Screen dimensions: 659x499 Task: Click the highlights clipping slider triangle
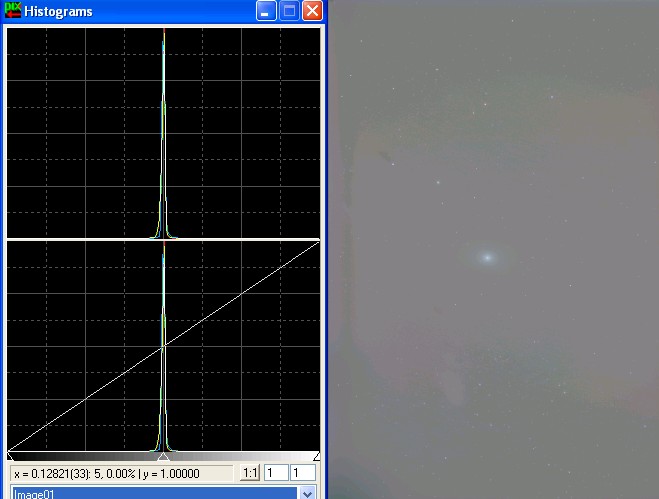click(317, 457)
